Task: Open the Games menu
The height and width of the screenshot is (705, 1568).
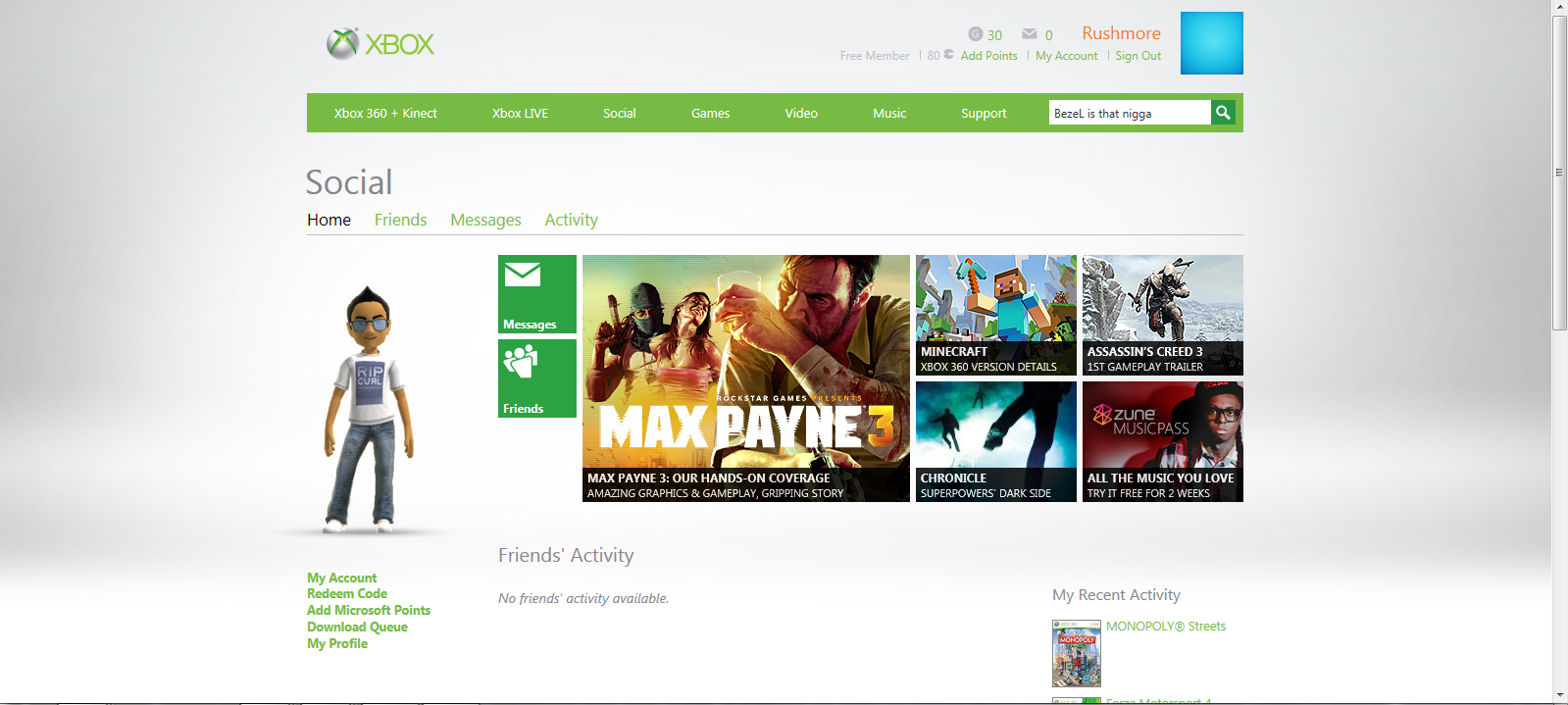Action: coord(710,113)
